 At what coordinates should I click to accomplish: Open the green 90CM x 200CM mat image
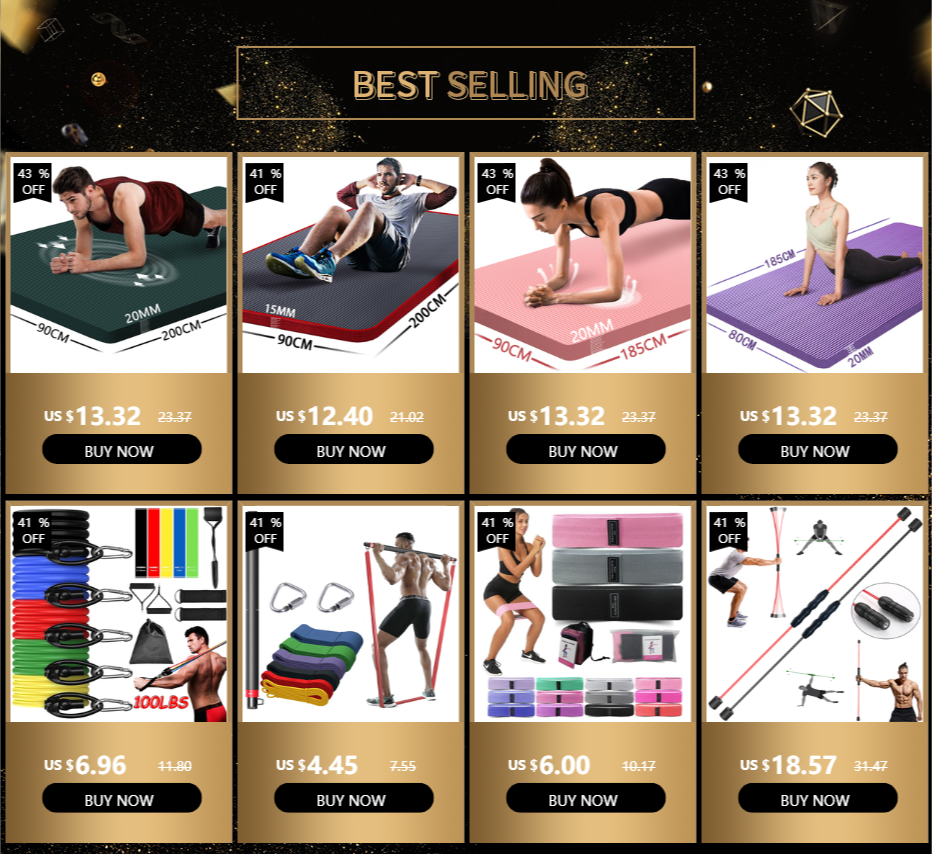pyautogui.click(x=119, y=265)
